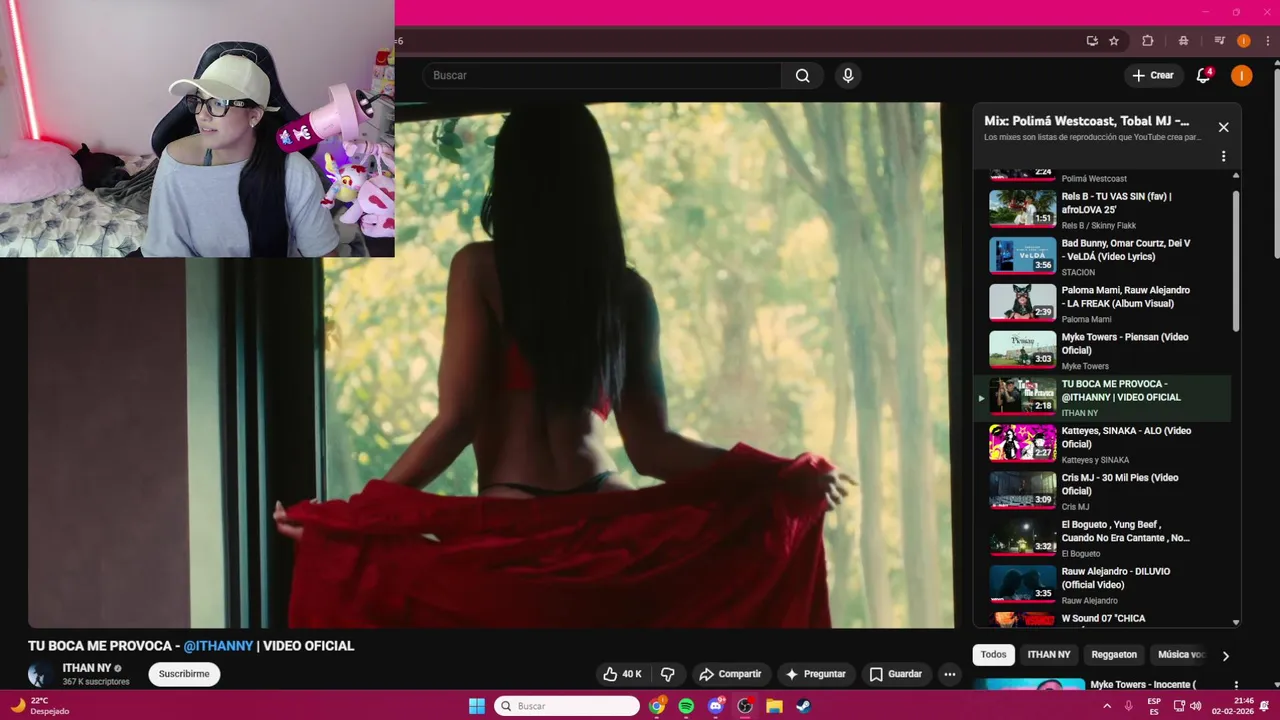Image resolution: width=1280 pixels, height=720 pixels.
Task: Focus the YouTube Buscar search field
Action: pos(602,75)
